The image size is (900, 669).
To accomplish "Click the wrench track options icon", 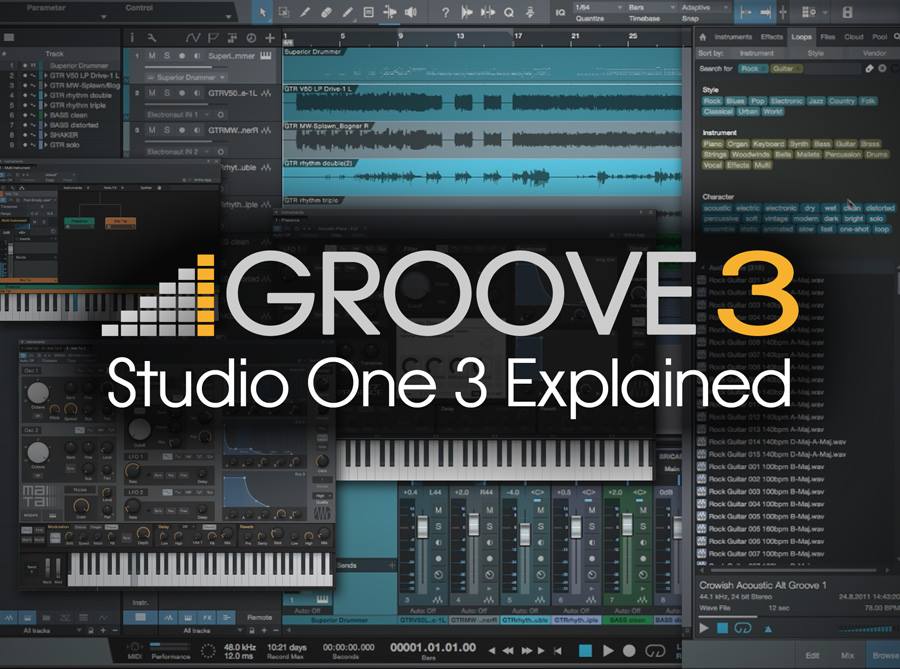I will pos(152,38).
